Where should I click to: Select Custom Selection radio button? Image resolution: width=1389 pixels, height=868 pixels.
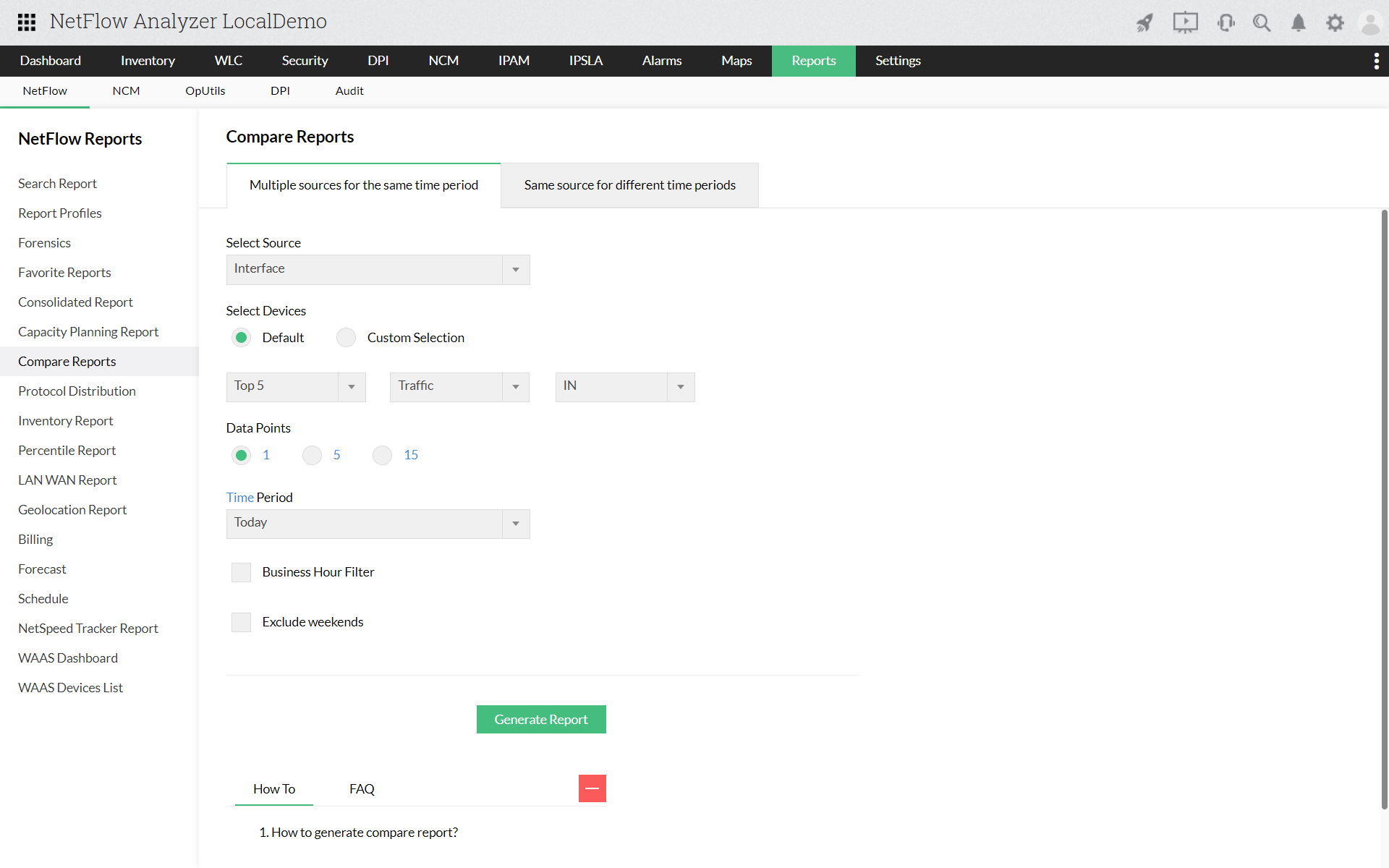(346, 337)
